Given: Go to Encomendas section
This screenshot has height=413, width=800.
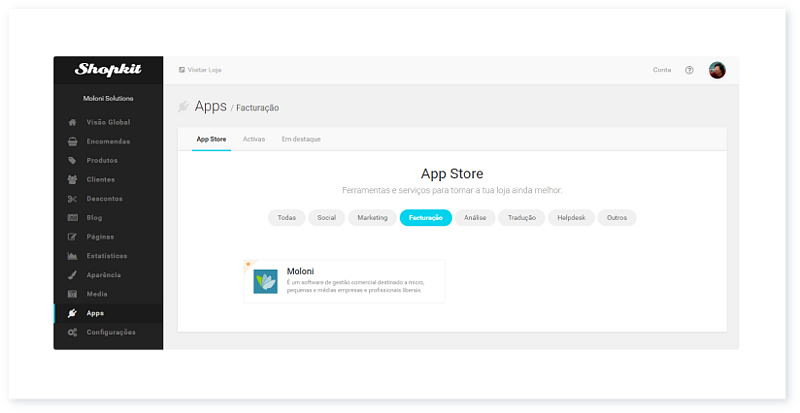Looking at the screenshot, I should click(108, 141).
